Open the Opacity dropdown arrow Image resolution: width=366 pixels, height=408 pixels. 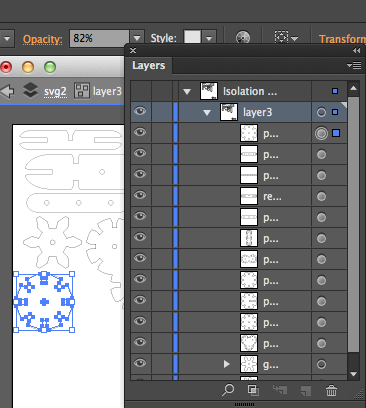coord(137,38)
